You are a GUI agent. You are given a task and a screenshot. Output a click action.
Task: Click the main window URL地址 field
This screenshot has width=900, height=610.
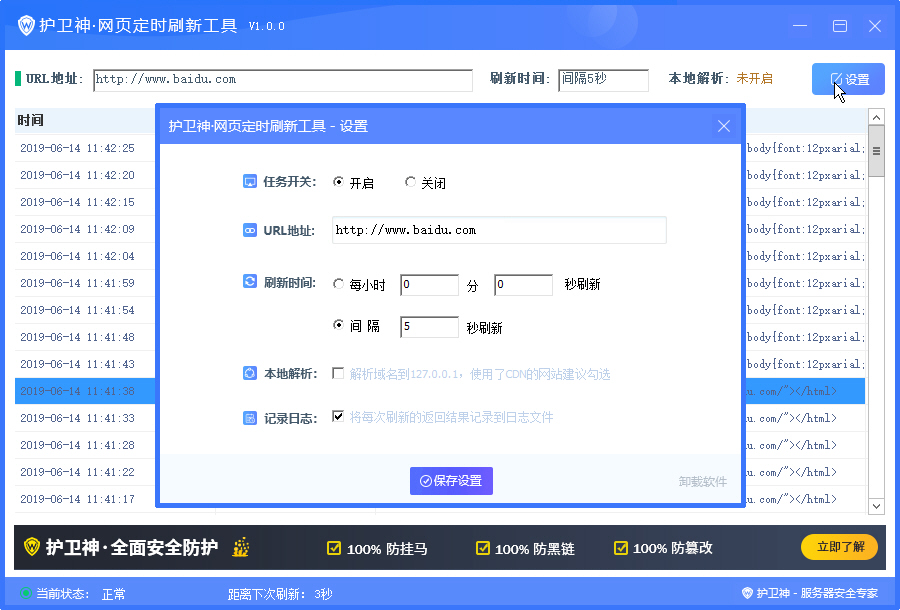(x=283, y=80)
